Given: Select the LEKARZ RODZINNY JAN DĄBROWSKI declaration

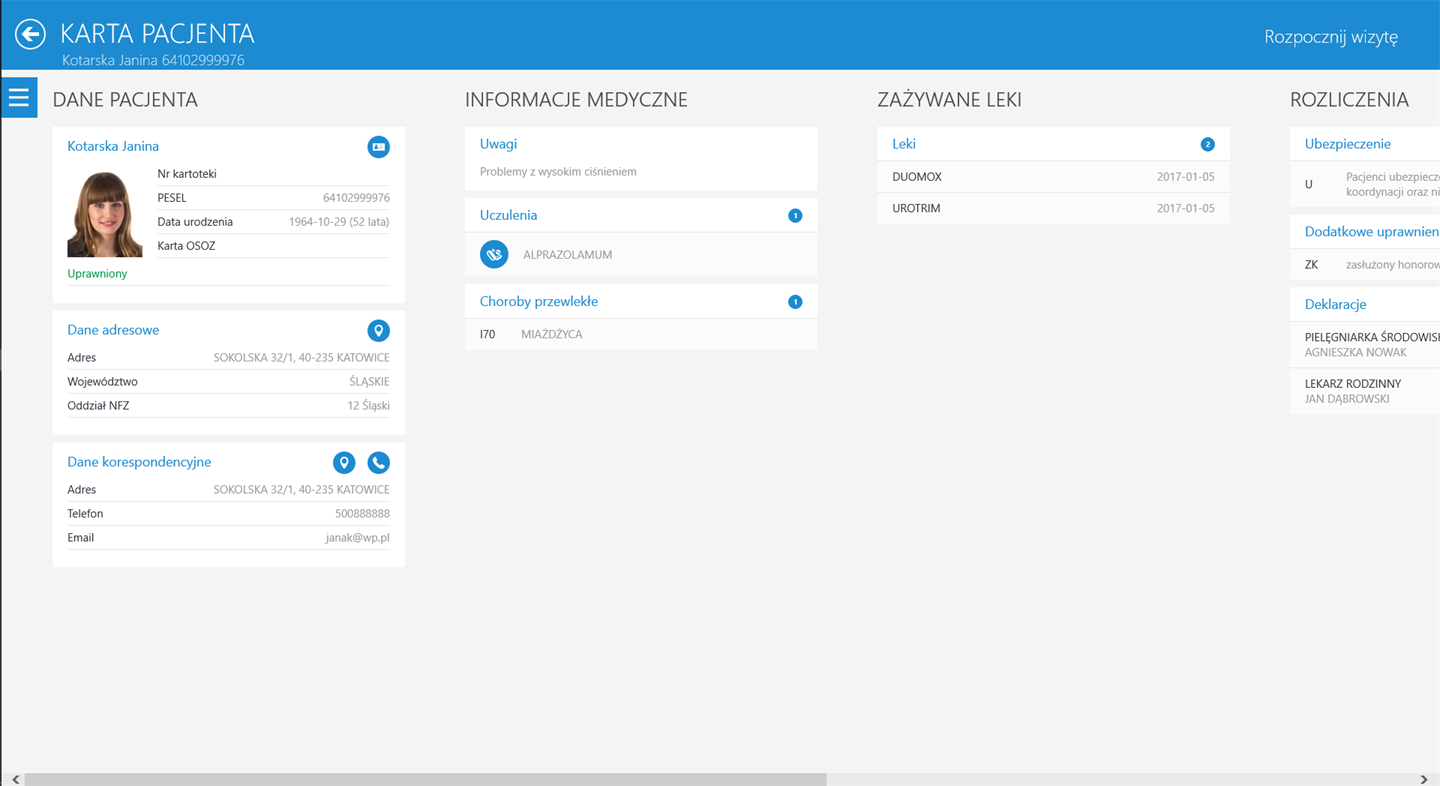Looking at the screenshot, I should click(x=1365, y=391).
